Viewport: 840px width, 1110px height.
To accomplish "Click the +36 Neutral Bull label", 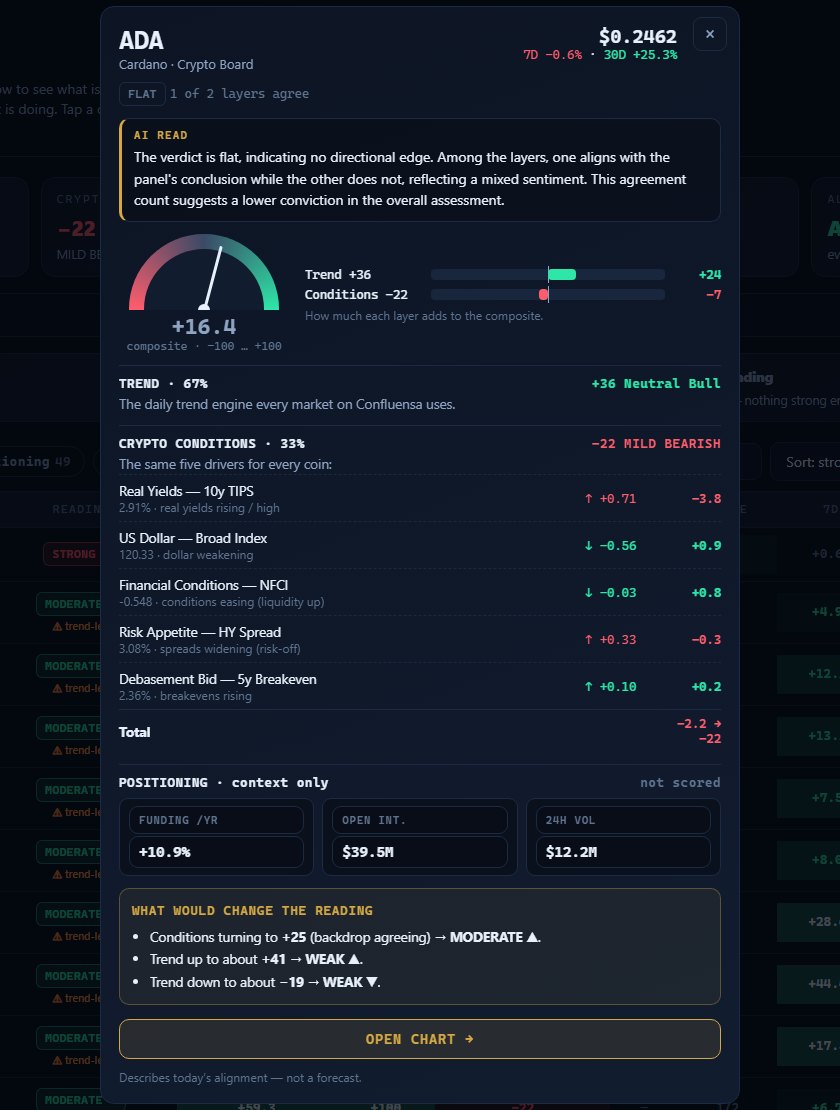I will click(656, 384).
